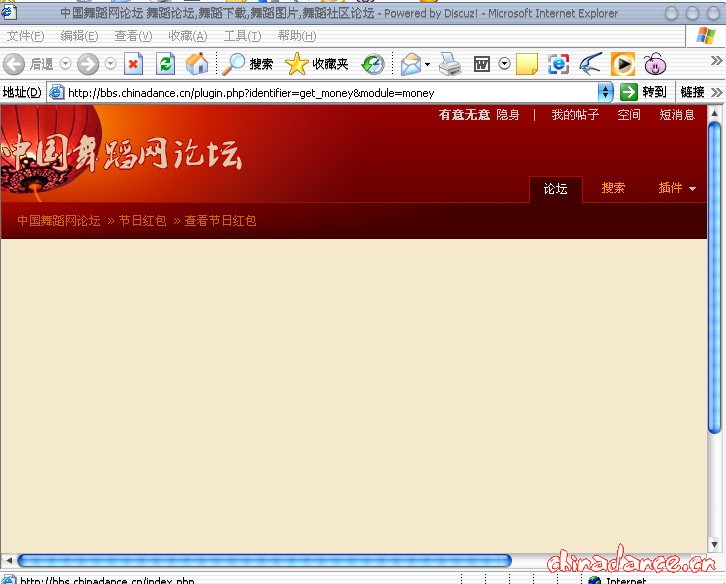Open the Forward history dropdown arrow

110,63
